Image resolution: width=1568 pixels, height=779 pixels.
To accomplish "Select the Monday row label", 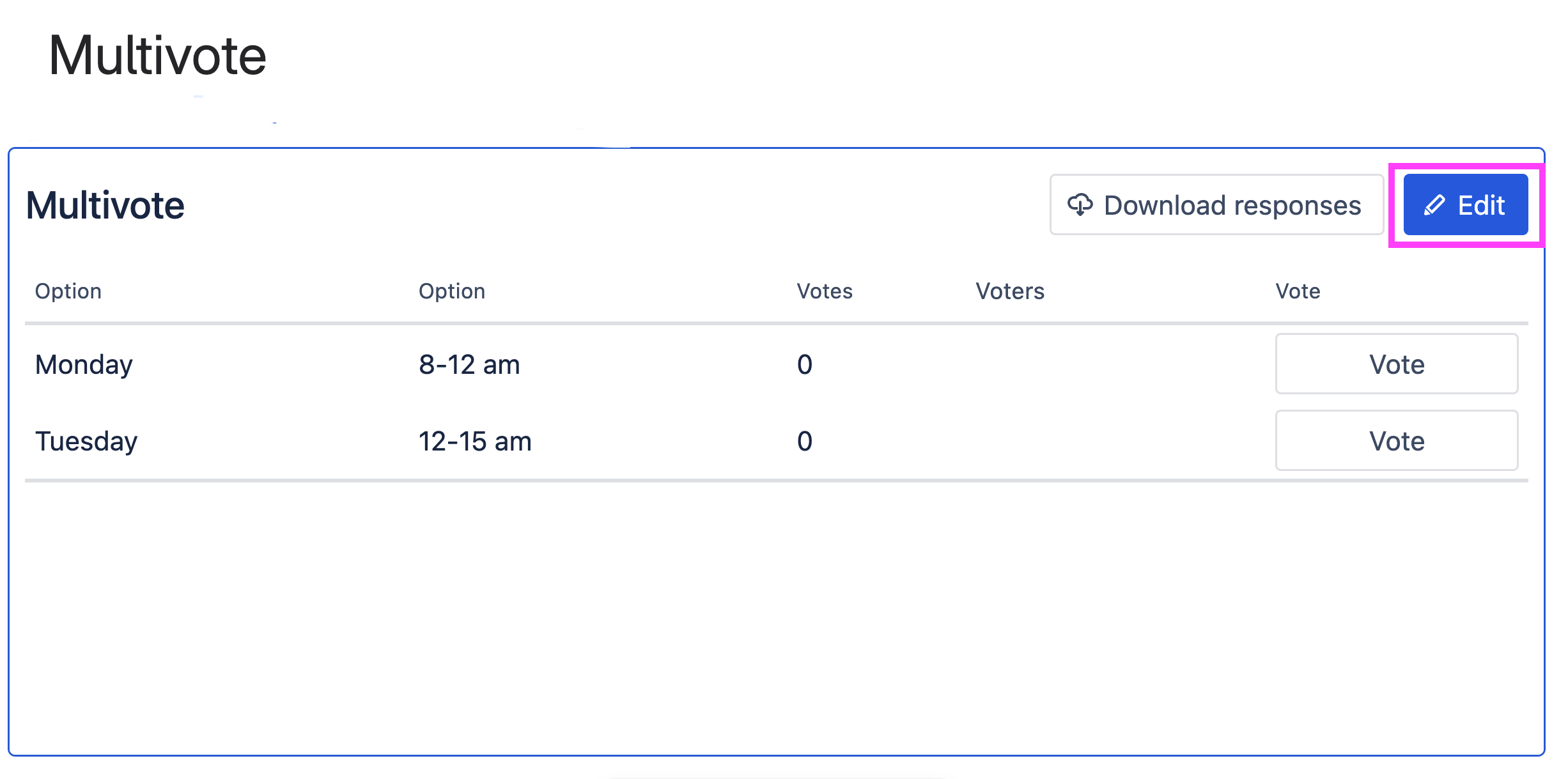I will [x=84, y=365].
